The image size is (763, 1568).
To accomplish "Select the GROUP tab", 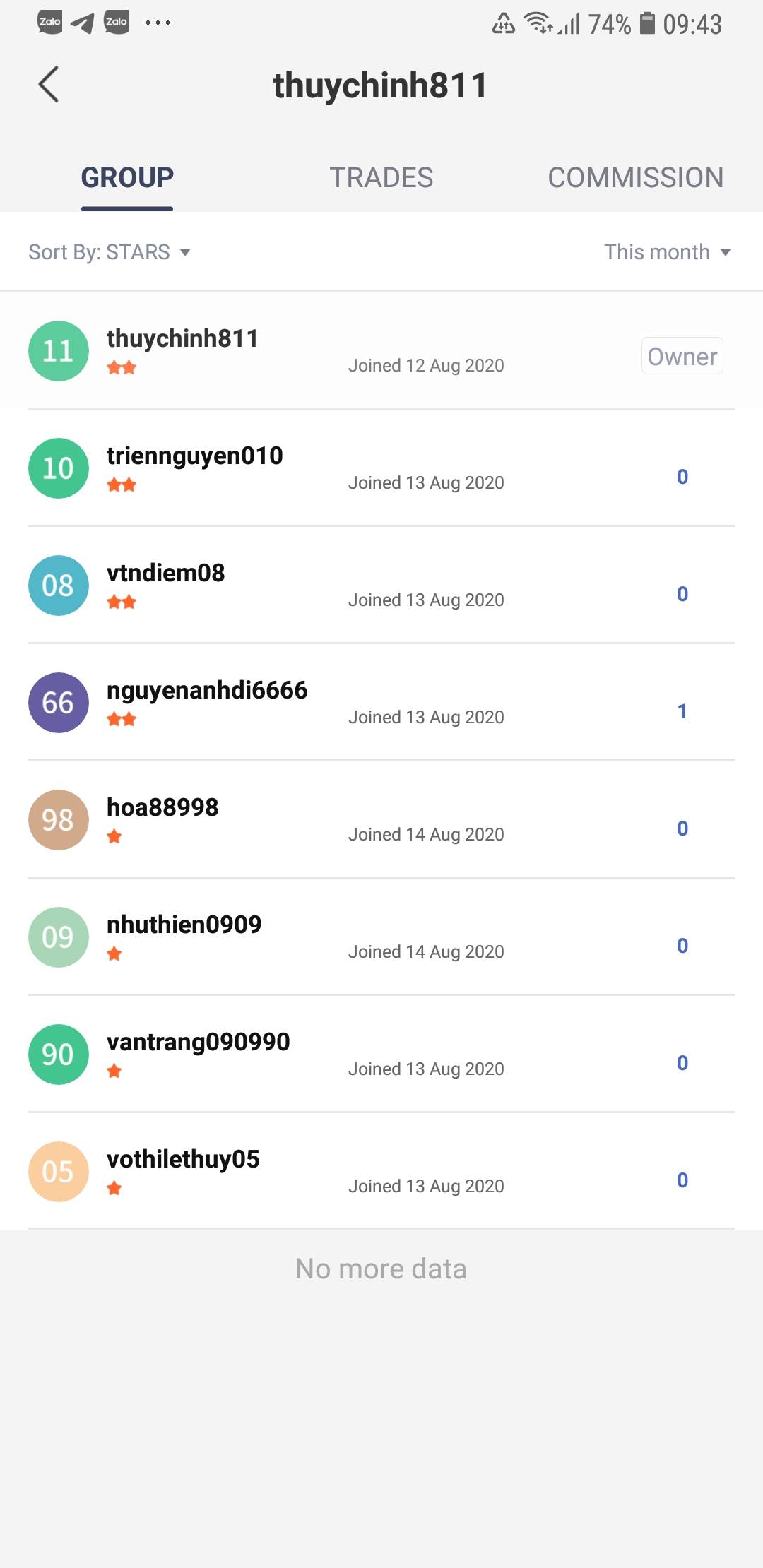I will point(127,177).
